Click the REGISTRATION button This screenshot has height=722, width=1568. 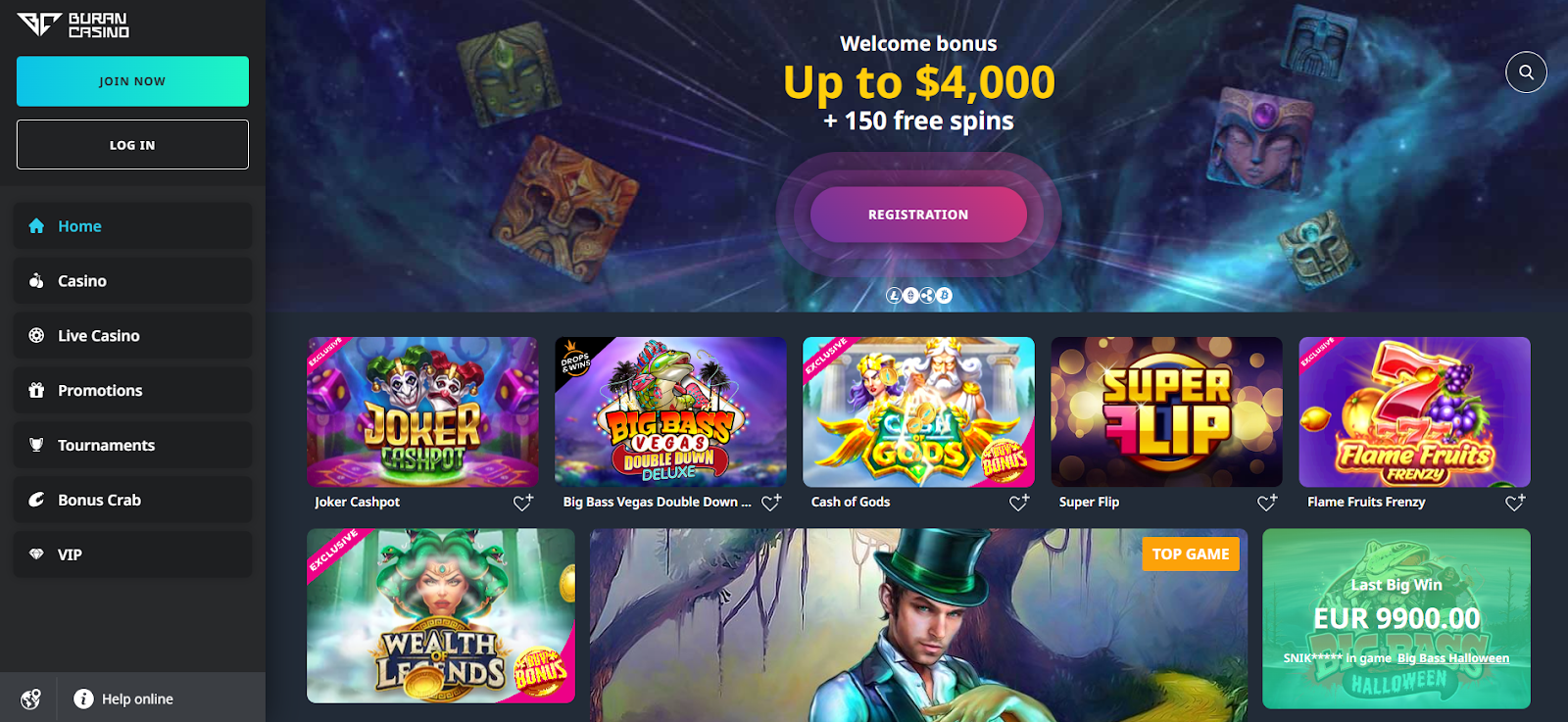pyautogui.click(x=918, y=215)
